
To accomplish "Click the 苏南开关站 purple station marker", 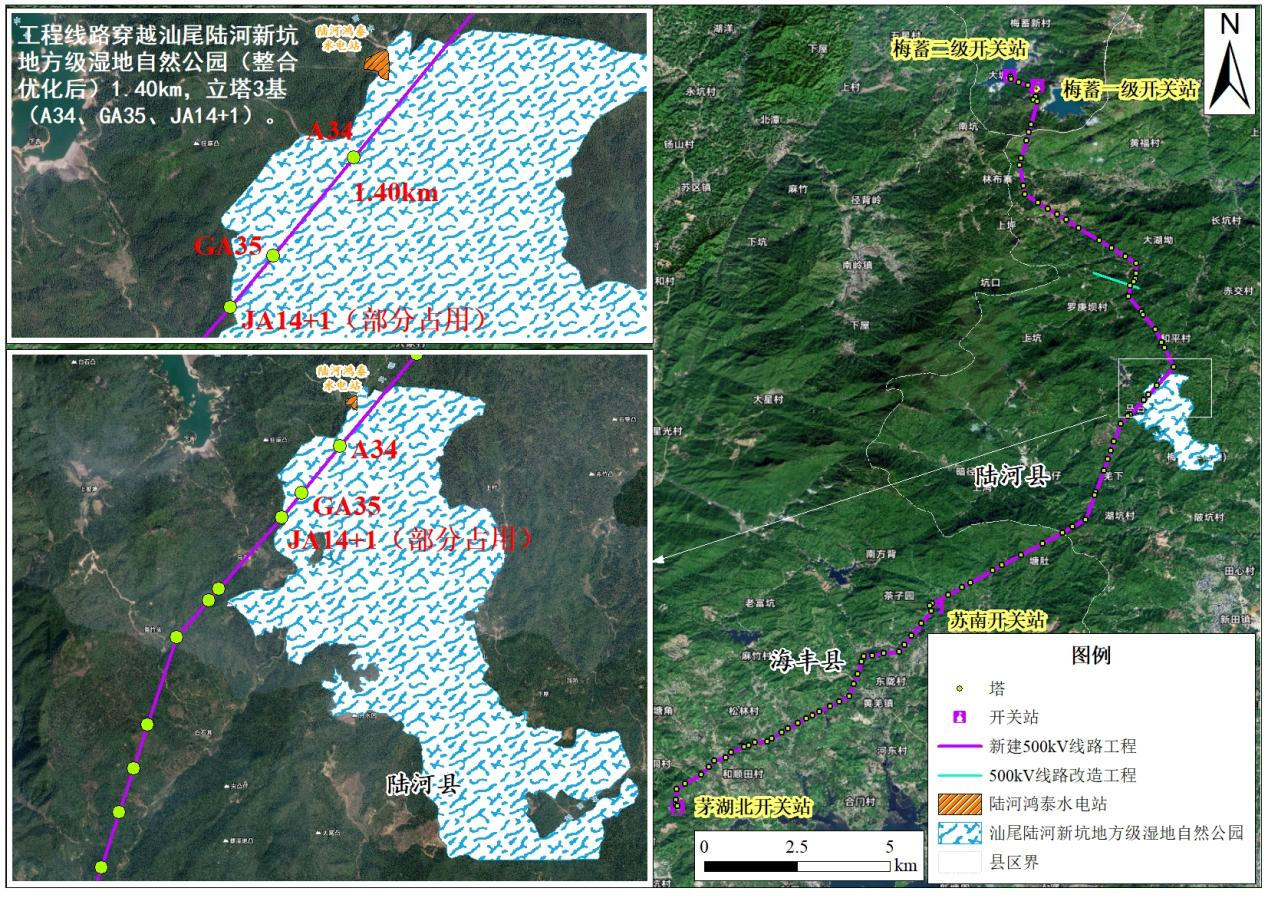I will pyautogui.click(x=938, y=607).
